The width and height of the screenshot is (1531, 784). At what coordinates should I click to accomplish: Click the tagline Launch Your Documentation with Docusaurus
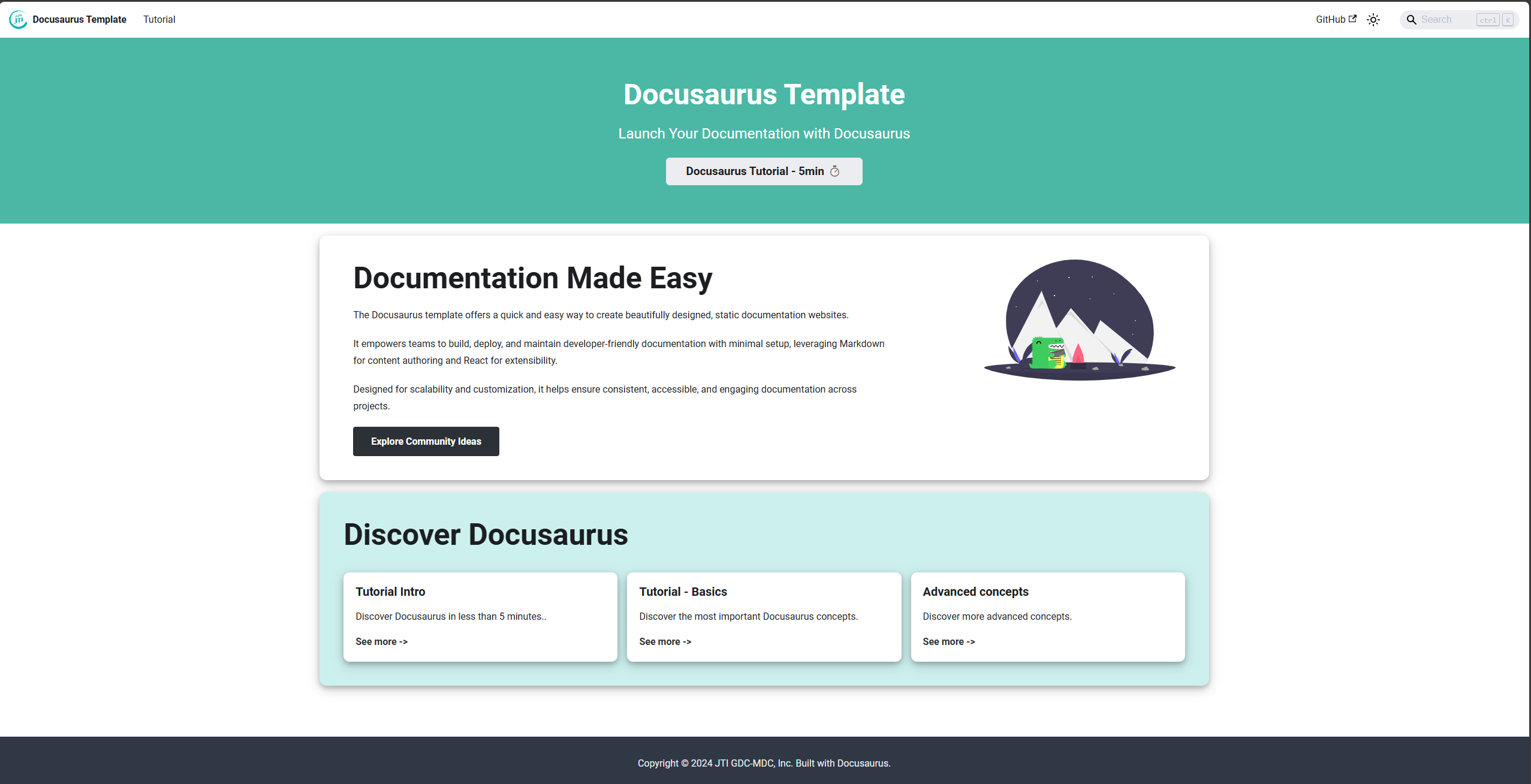pos(764,134)
